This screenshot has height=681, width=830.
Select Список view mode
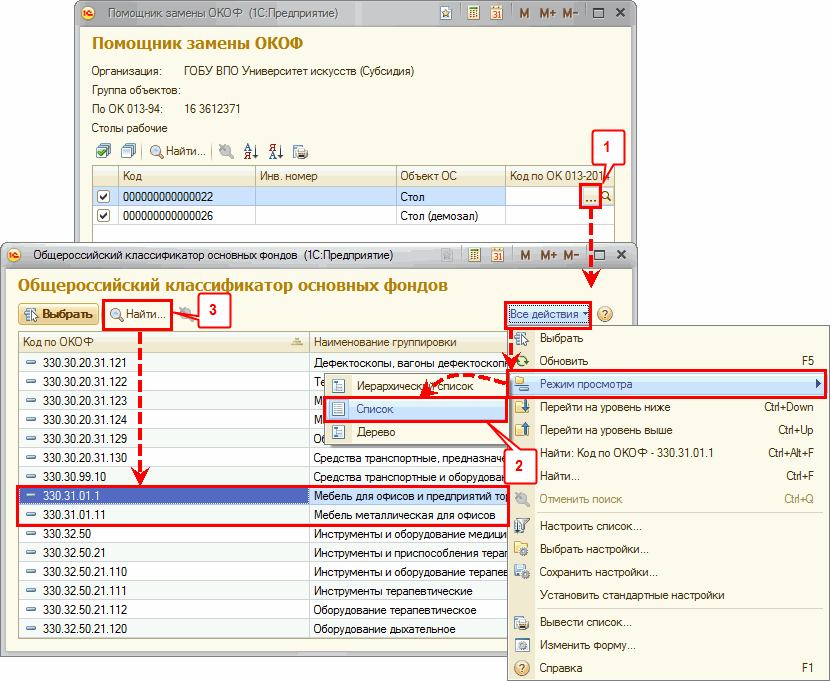click(x=374, y=409)
